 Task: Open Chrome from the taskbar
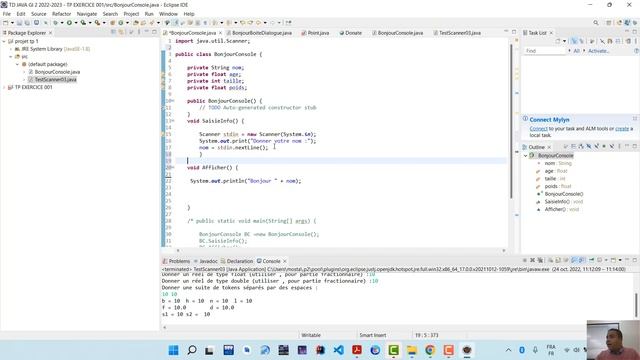pos(430,350)
